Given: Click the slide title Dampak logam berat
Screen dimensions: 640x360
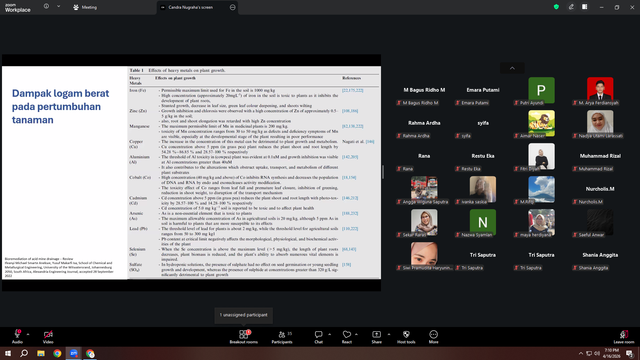Looking at the screenshot, I should [x=60, y=106].
